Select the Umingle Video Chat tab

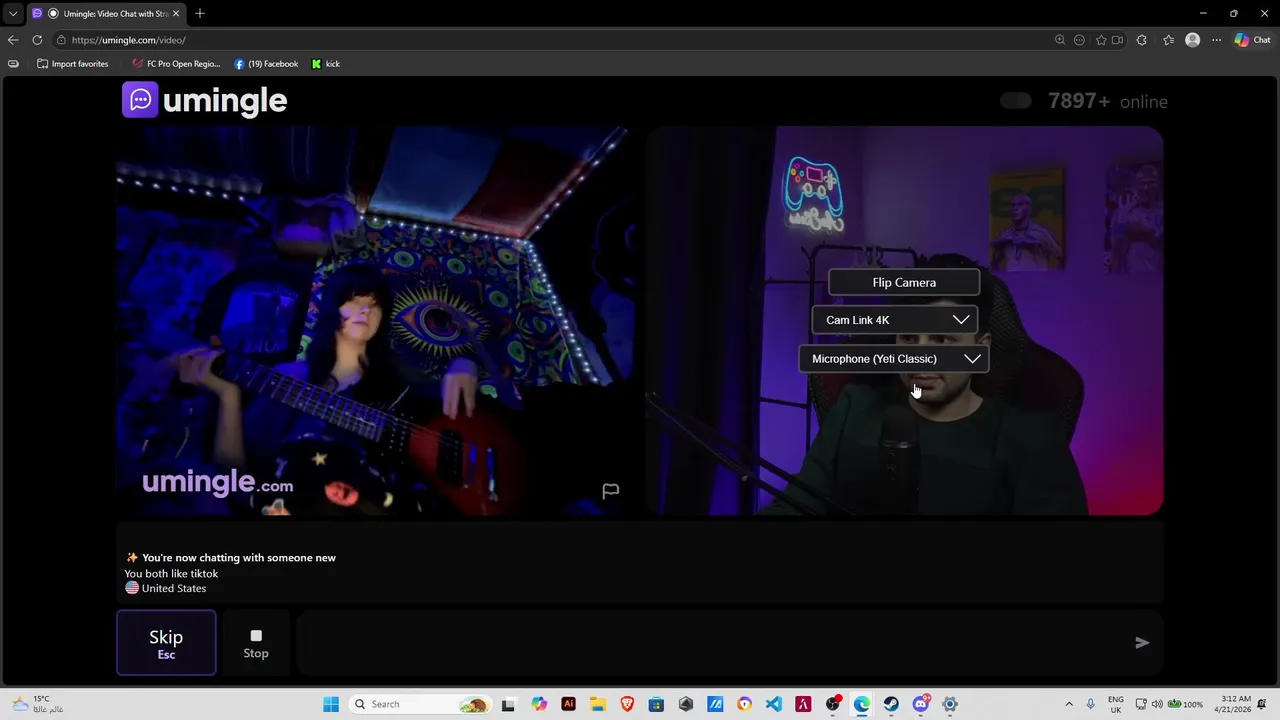pyautogui.click(x=107, y=14)
